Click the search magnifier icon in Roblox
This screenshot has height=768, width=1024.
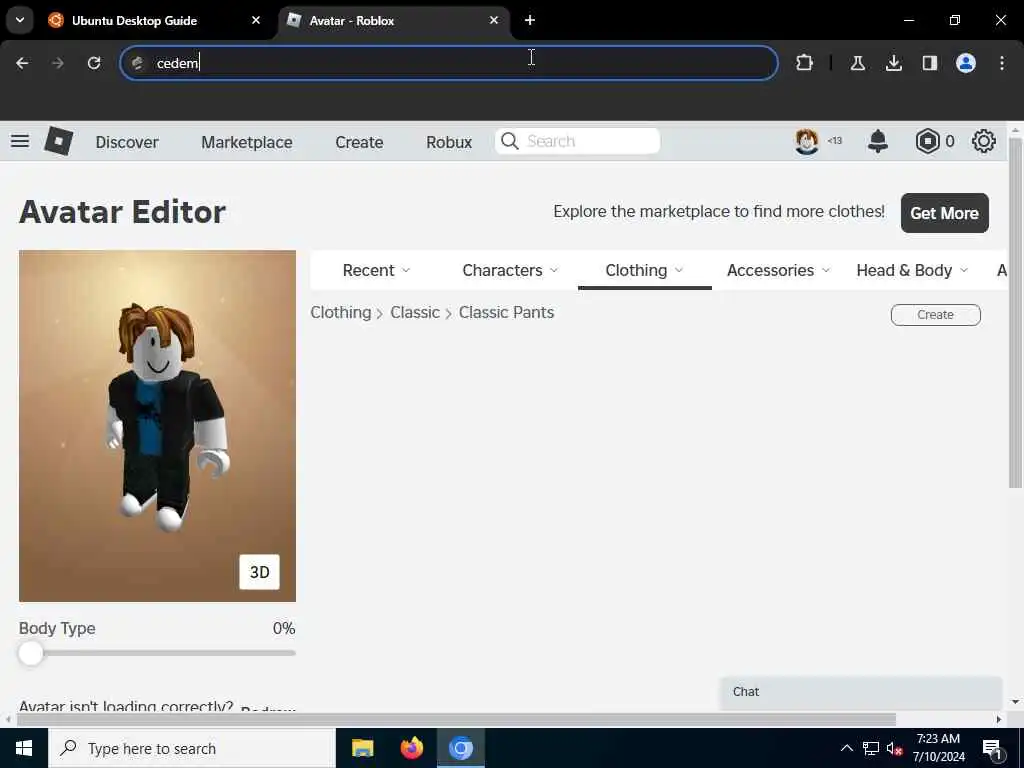(x=510, y=141)
